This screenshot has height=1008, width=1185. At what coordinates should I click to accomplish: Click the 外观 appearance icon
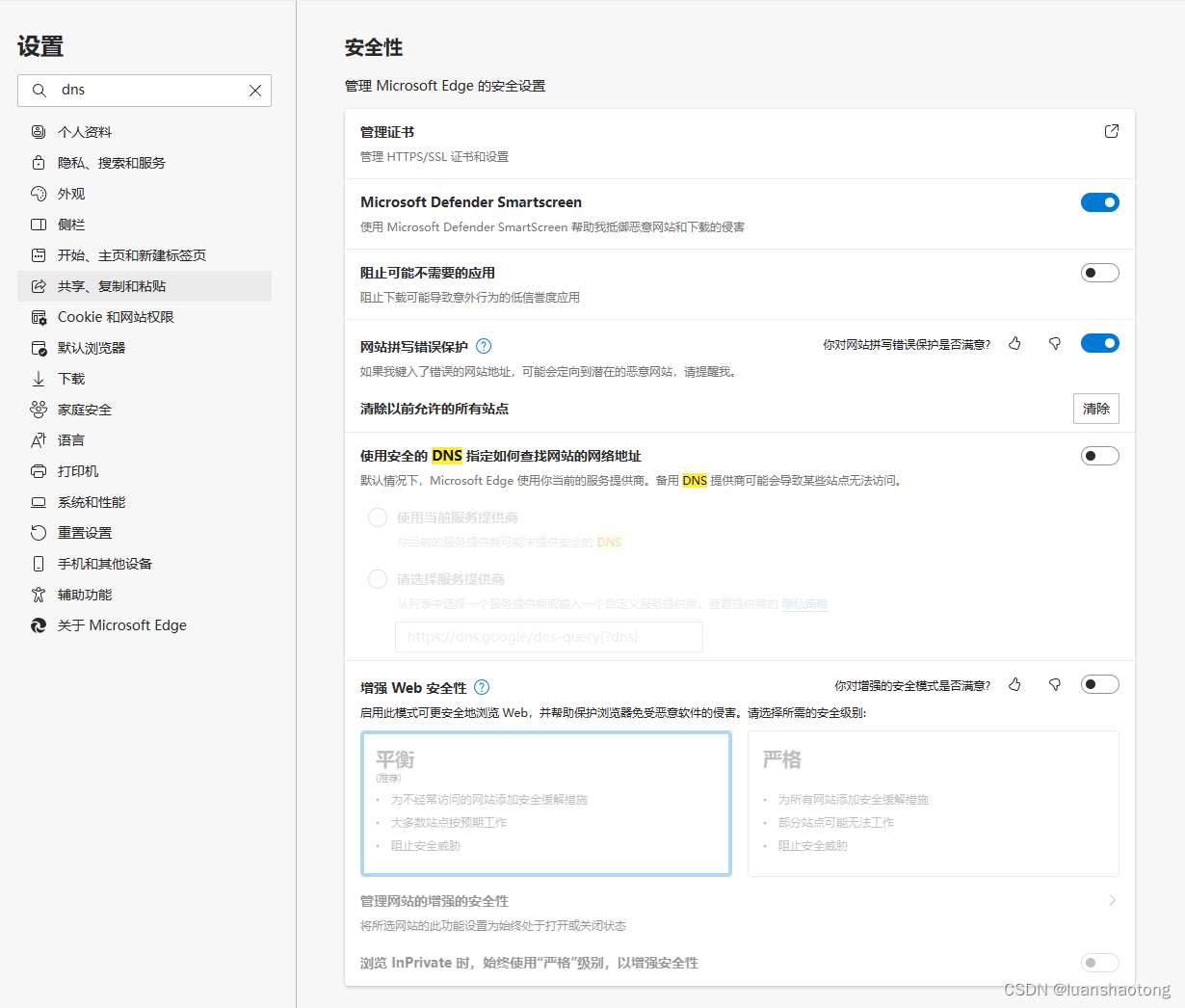[x=39, y=194]
